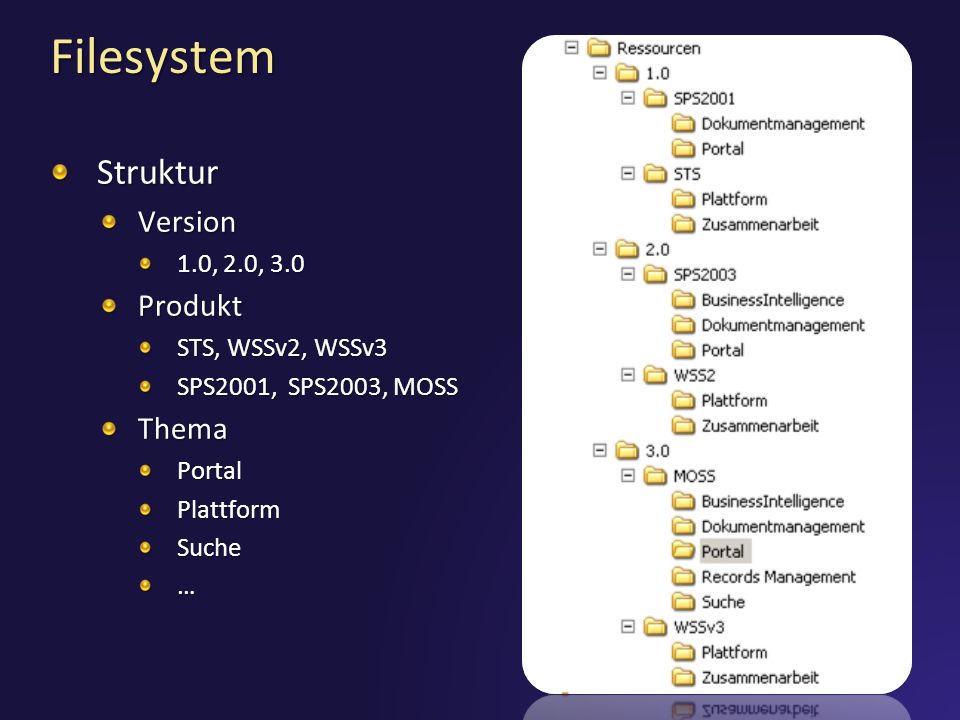
Task: Click the Produkt bullet text
Action: click(190, 306)
